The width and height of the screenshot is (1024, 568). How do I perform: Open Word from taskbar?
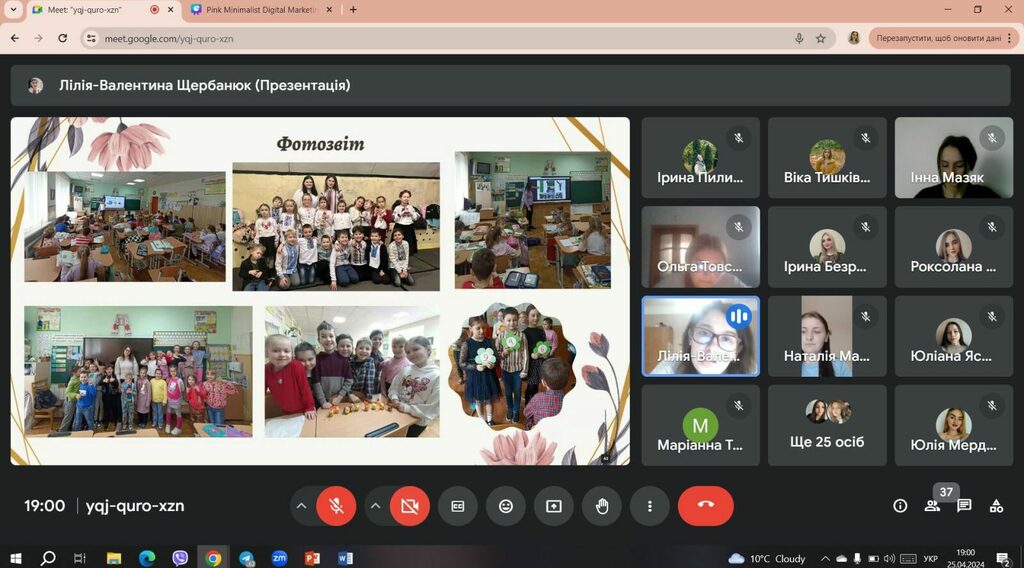coord(345,558)
